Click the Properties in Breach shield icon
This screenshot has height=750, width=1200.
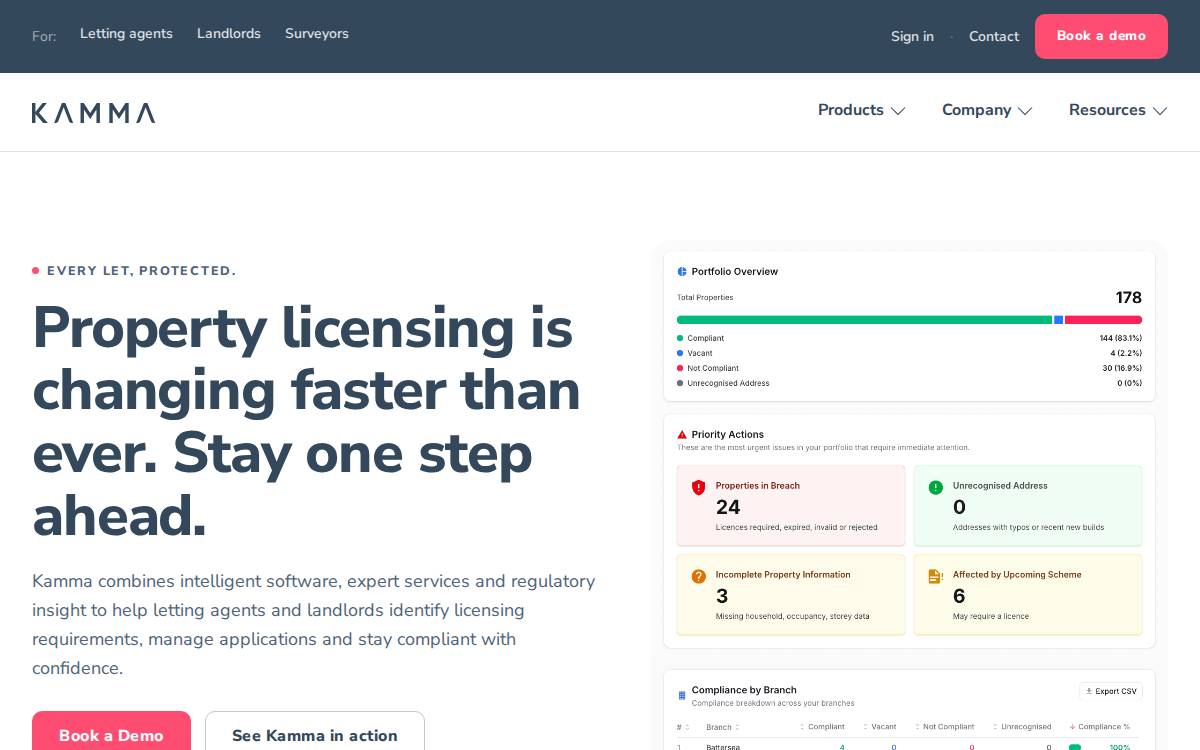coord(699,488)
